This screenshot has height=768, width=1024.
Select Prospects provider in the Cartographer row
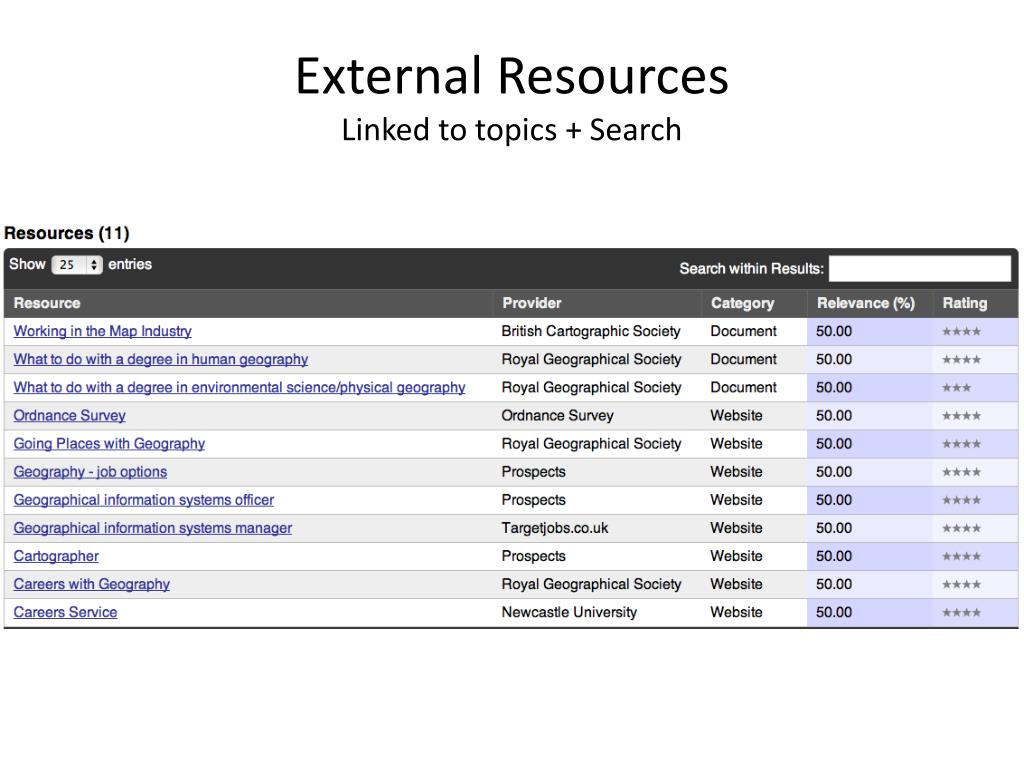point(534,556)
